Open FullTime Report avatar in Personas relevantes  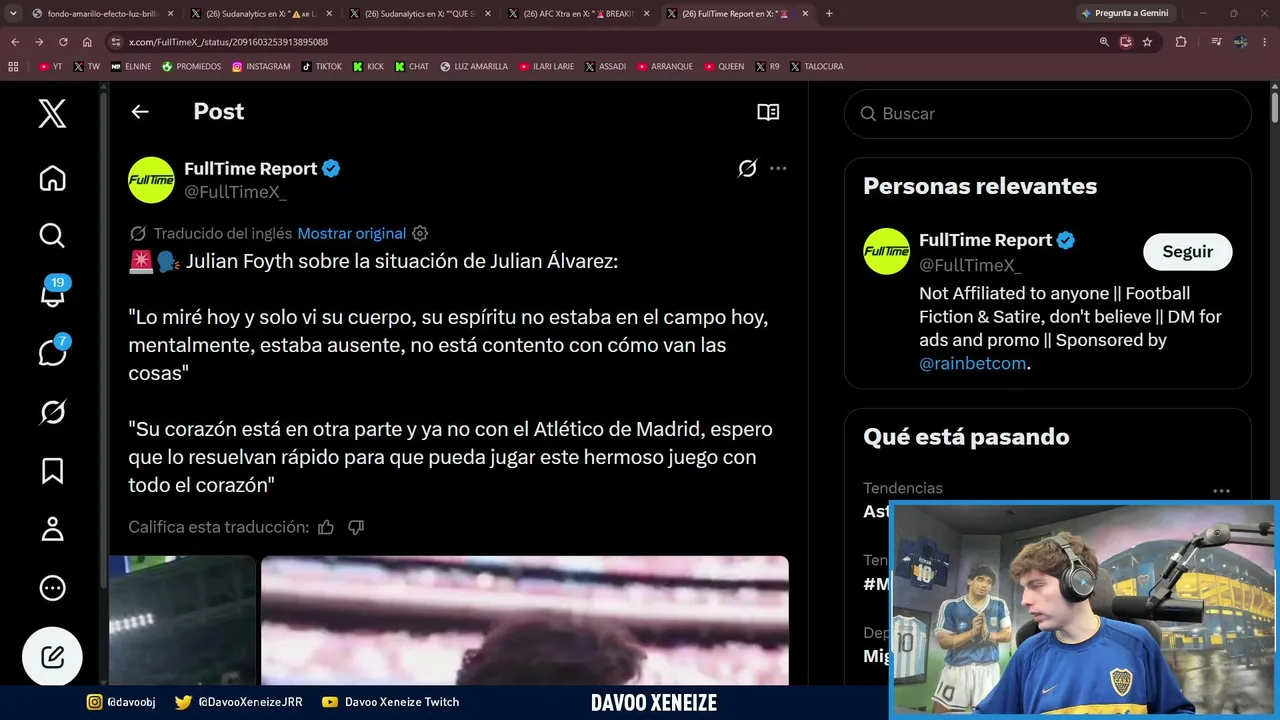[x=886, y=251]
